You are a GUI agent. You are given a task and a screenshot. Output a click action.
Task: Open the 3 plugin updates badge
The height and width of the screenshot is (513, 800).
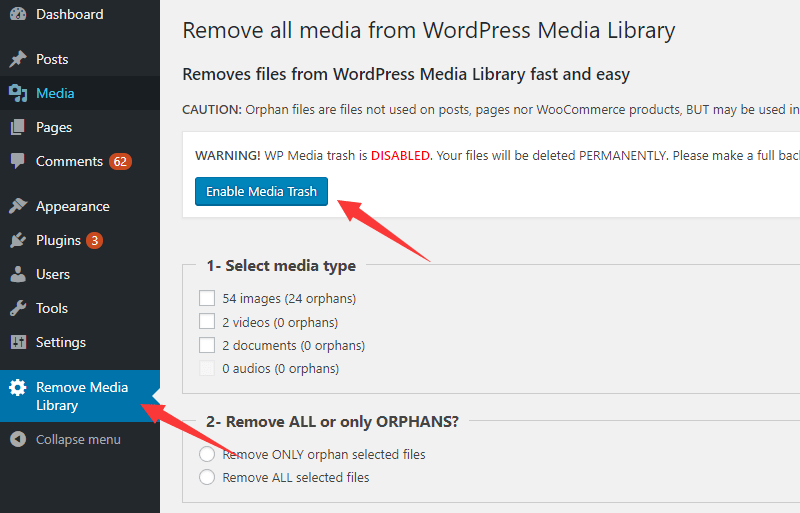[x=94, y=240]
